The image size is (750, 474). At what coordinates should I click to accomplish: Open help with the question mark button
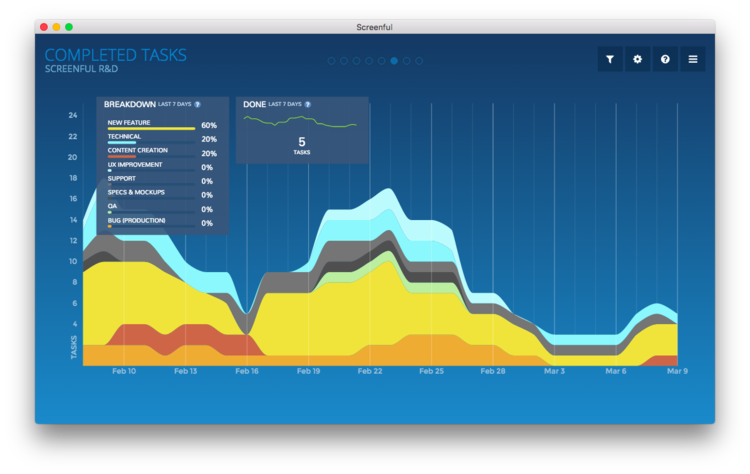[x=665, y=59]
